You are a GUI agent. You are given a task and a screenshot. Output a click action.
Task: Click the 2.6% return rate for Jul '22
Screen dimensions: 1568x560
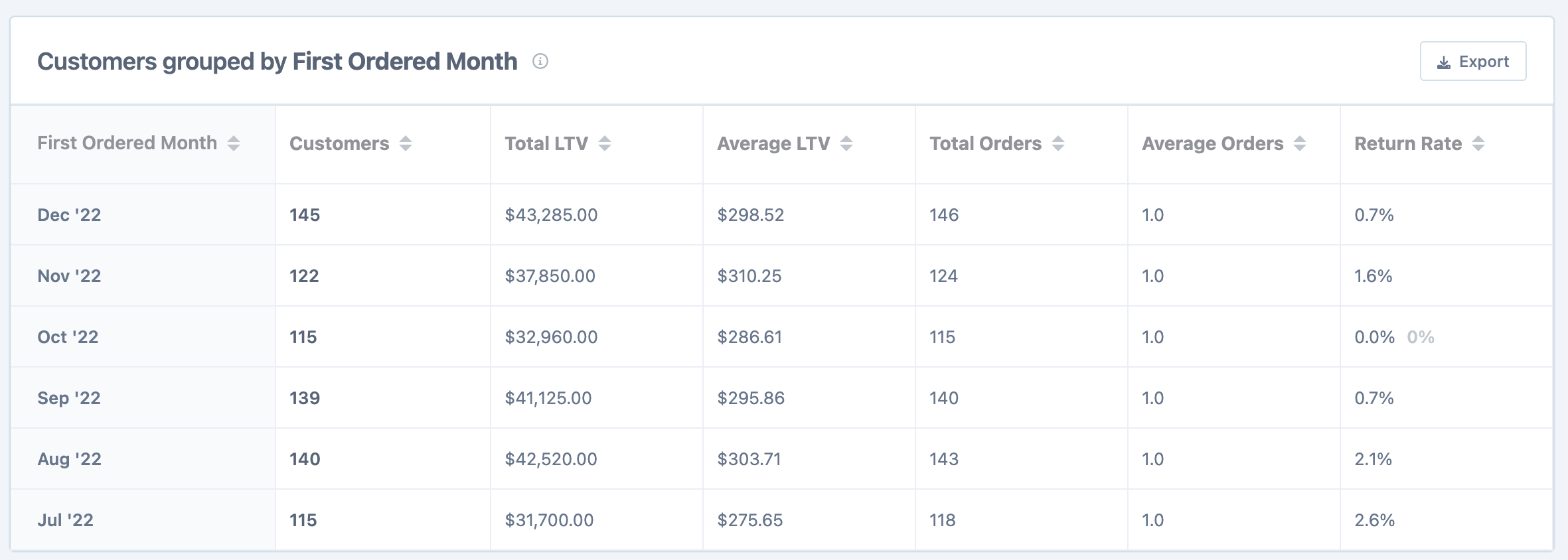coord(1374,520)
